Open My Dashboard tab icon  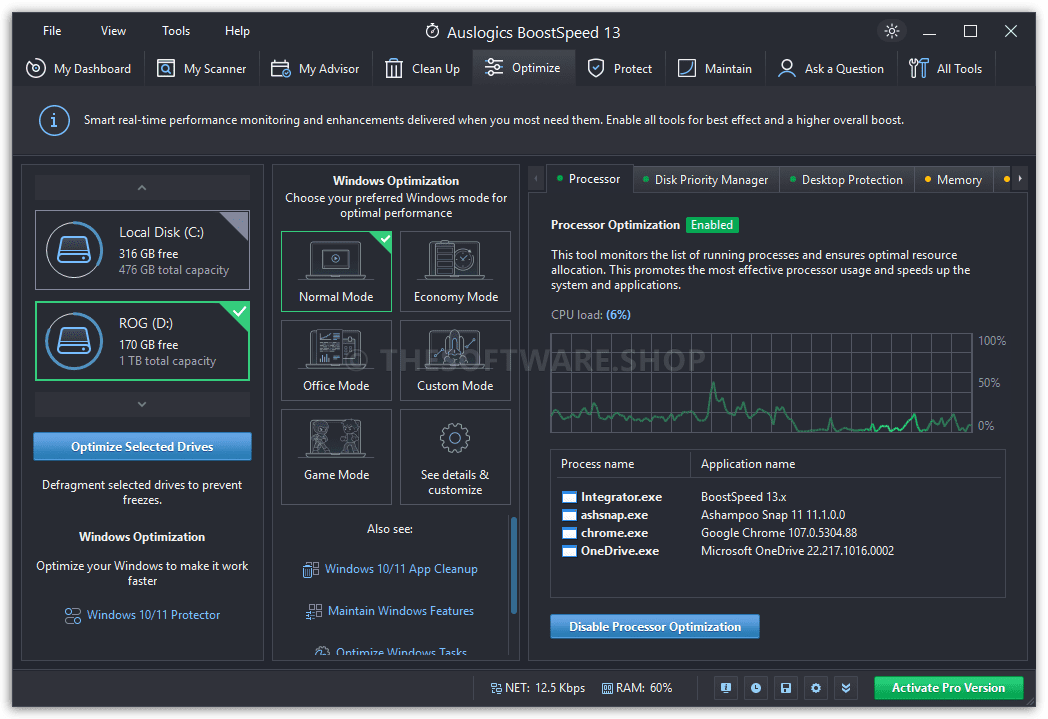pyautogui.click(x=35, y=68)
